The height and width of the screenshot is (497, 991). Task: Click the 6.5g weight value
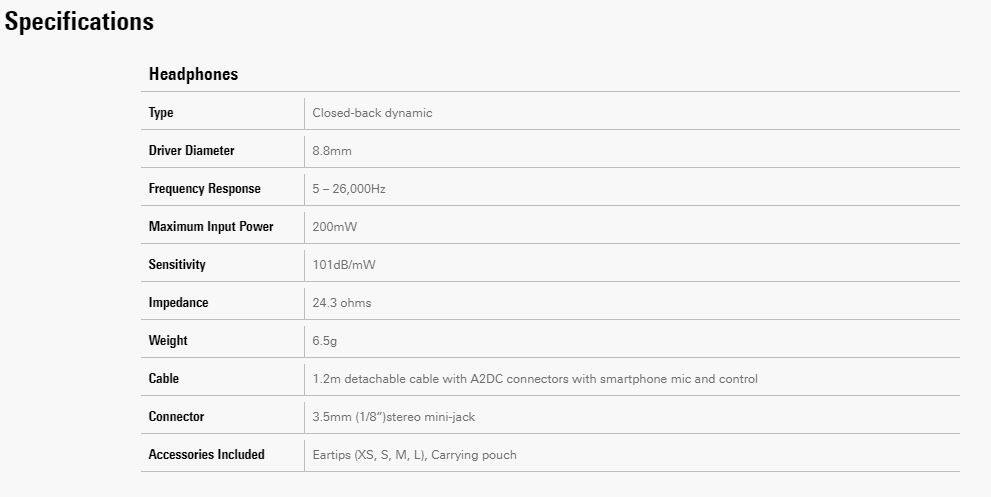click(325, 341)
